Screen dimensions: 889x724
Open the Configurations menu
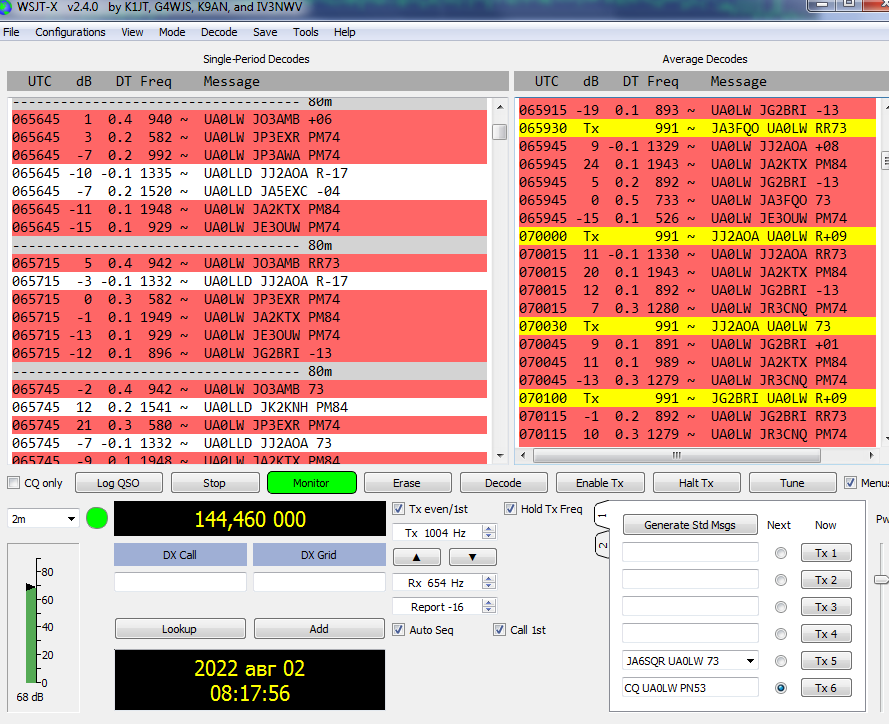(x=70, y=32)
